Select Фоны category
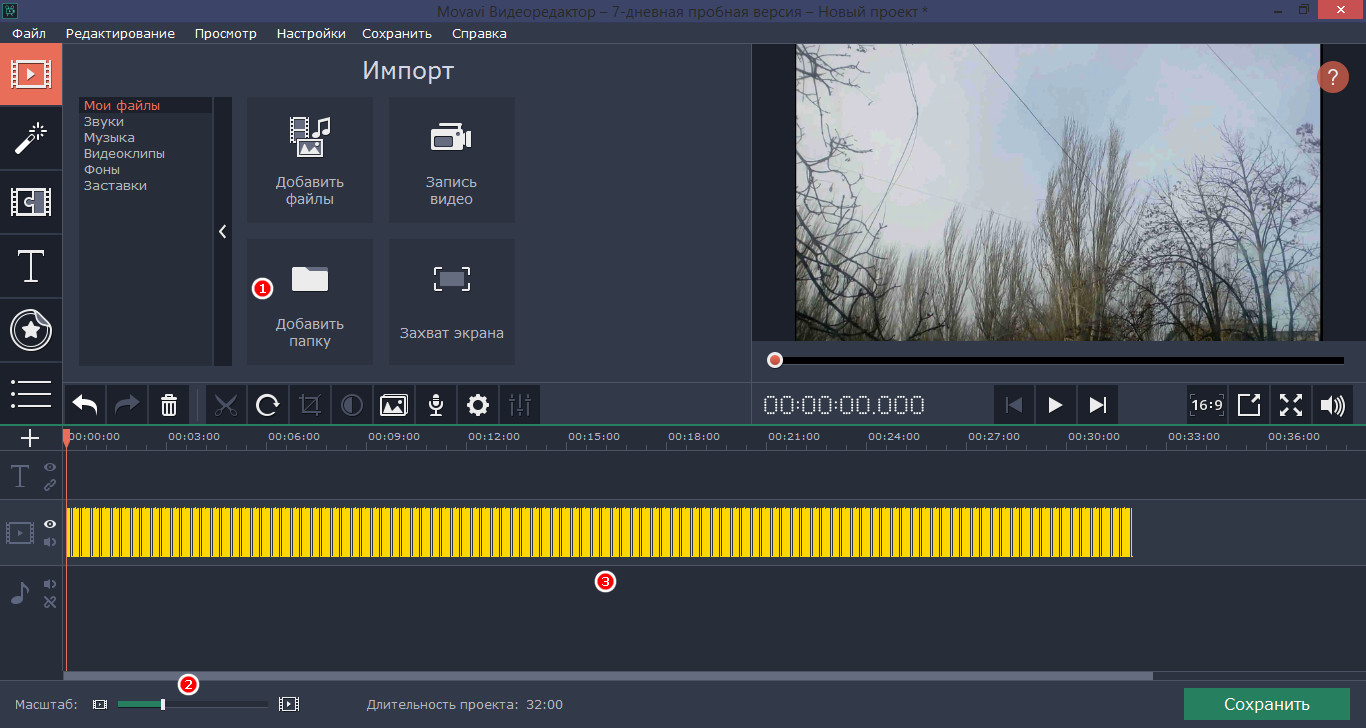The image size is (1366, 728). click(x=146, y=169)
